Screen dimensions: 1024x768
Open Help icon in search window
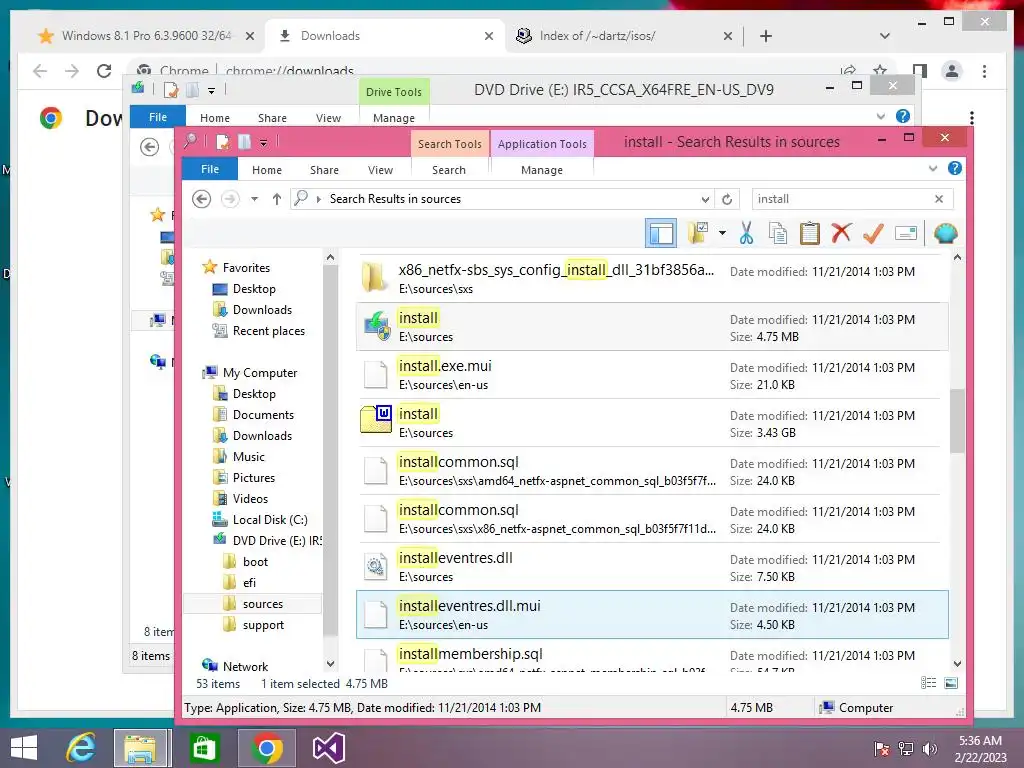(955, 168)
